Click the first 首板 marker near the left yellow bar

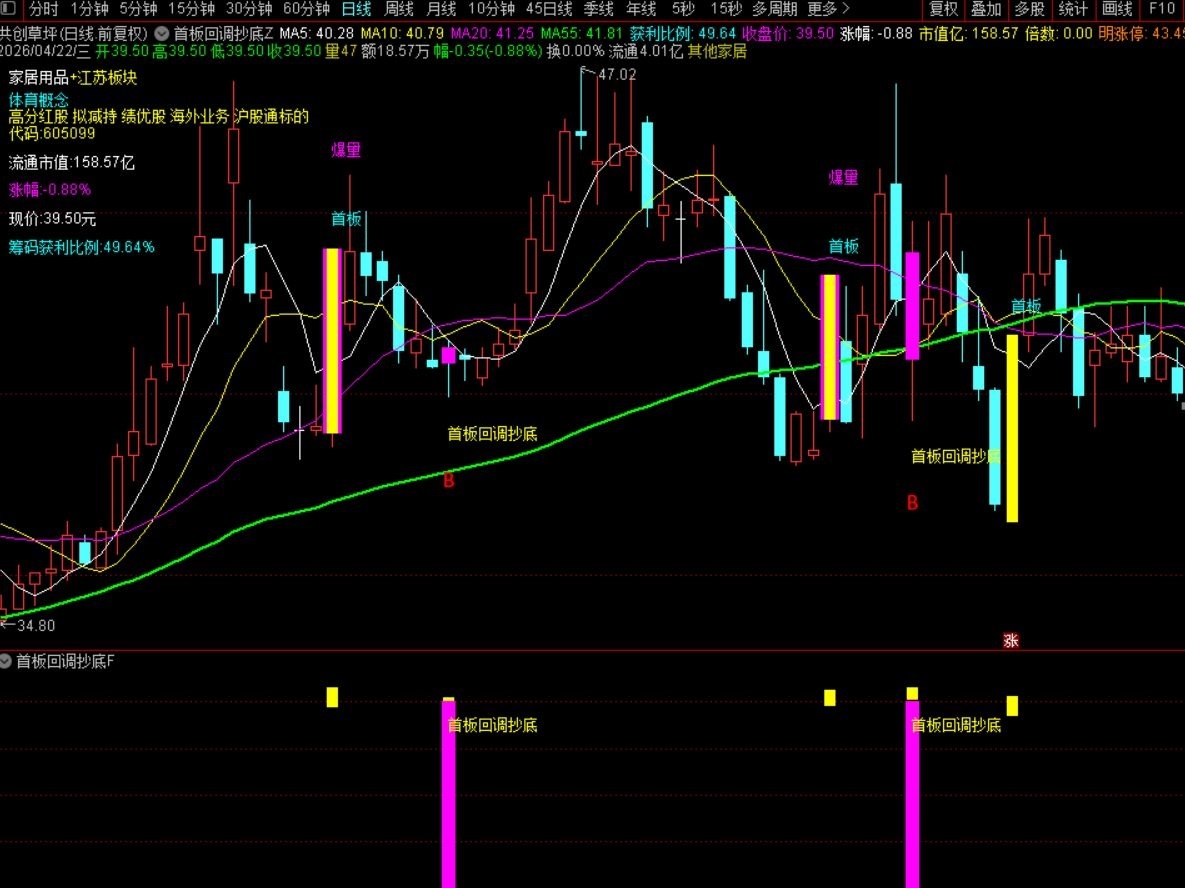point(346,219)
